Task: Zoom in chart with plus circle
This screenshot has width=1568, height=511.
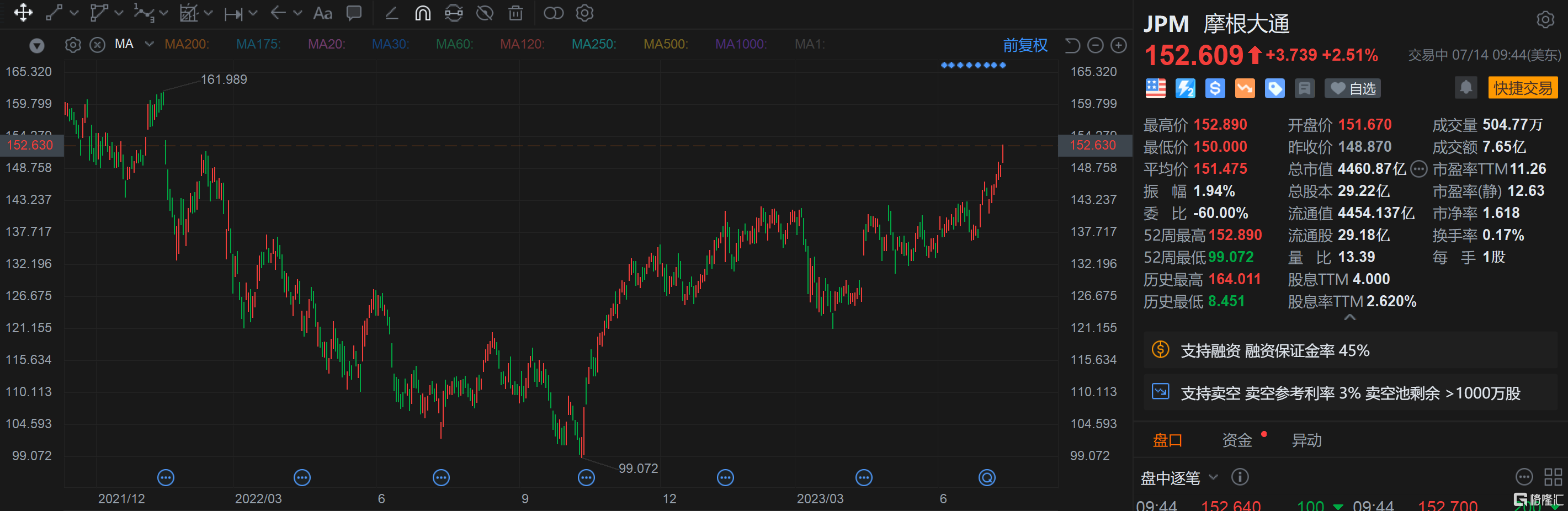Action: point(1119,45)
